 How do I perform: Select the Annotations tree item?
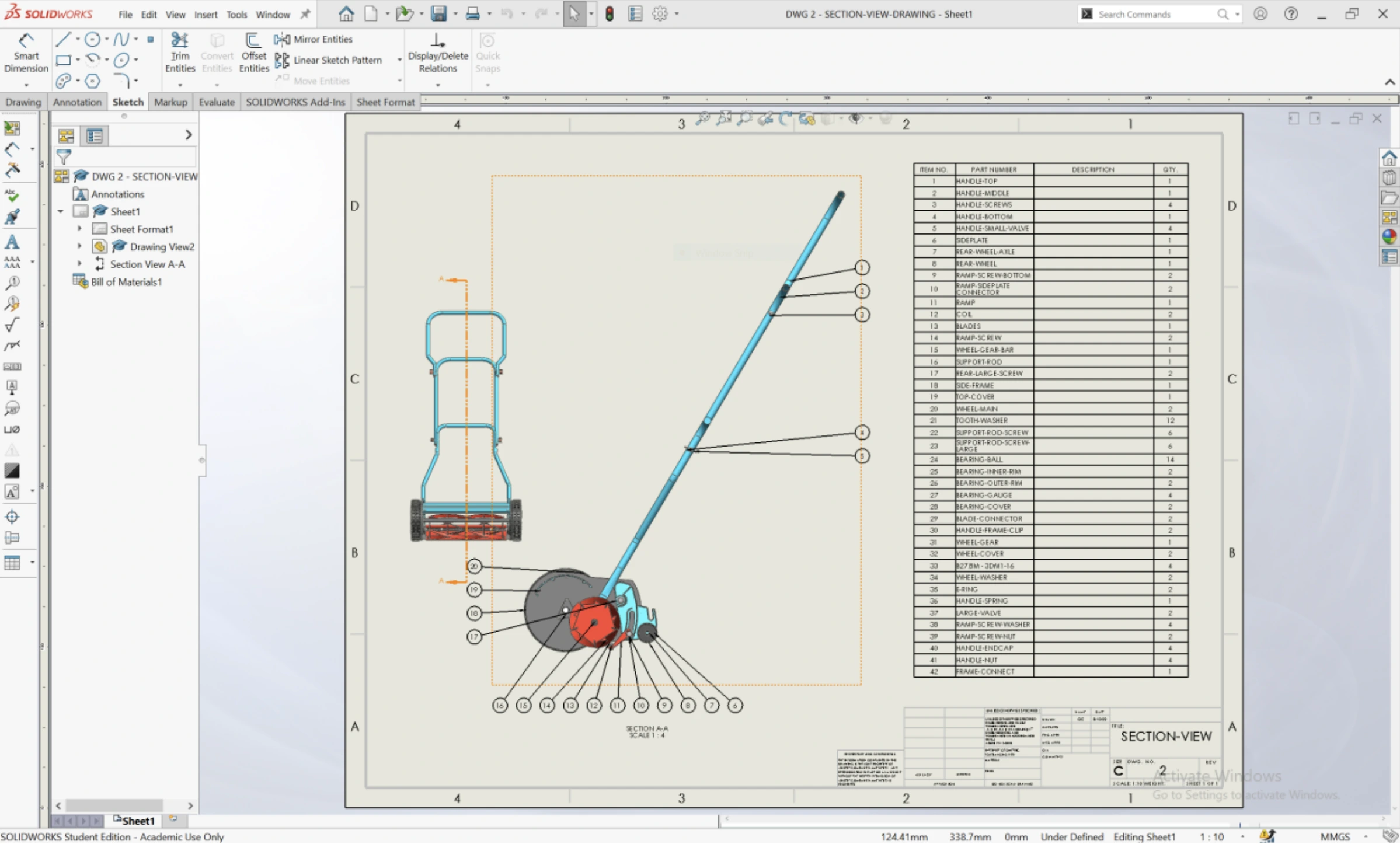coord(109,194)
